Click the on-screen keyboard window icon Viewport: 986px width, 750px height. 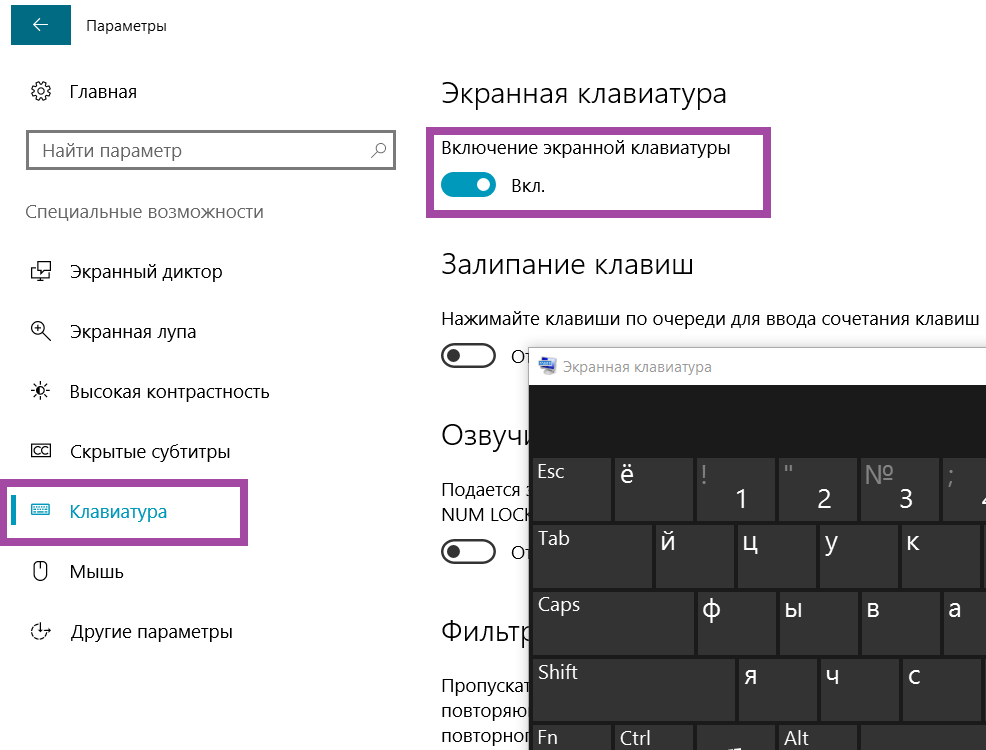(547, 366)
